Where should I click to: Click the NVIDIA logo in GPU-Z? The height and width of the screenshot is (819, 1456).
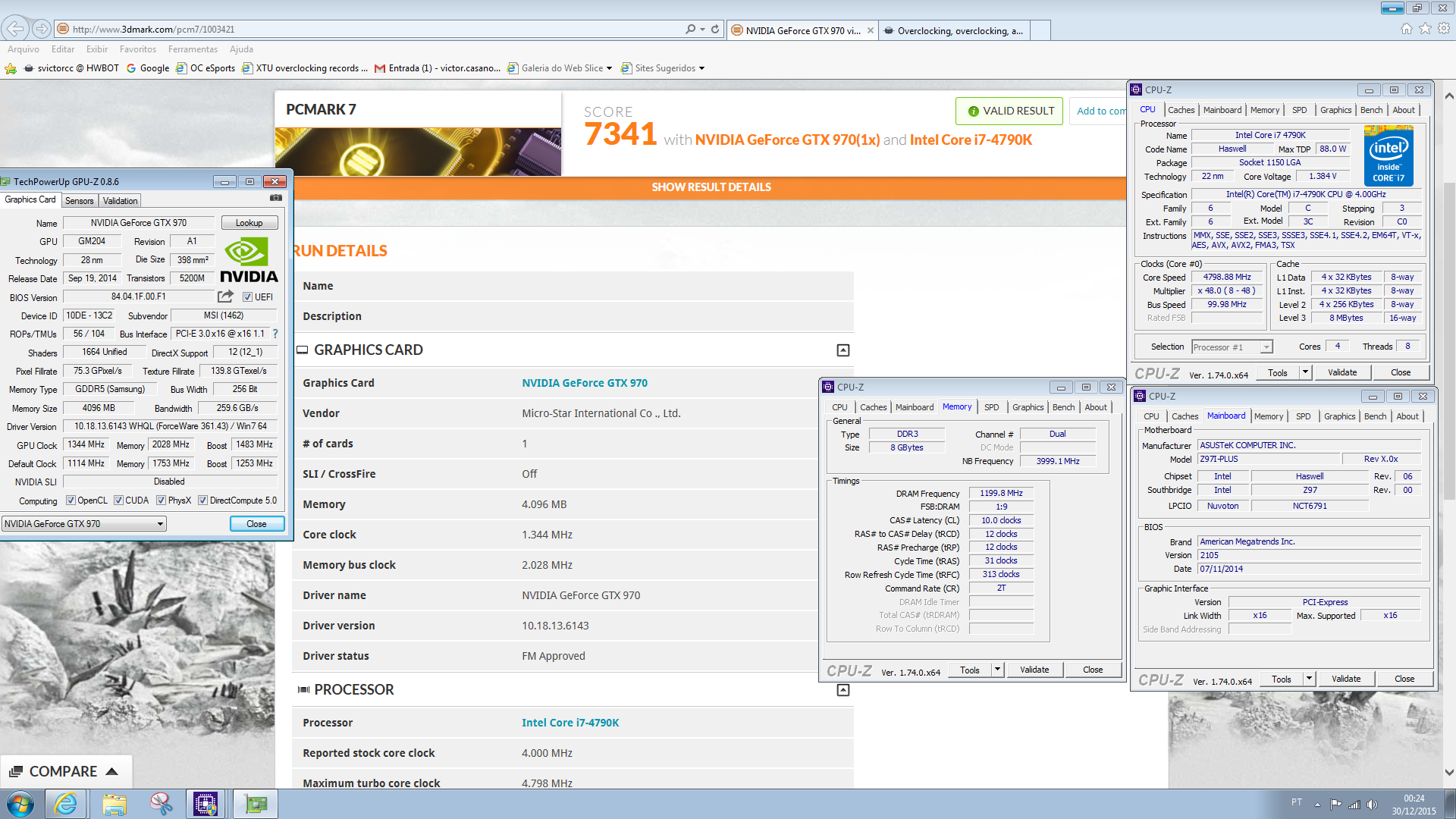click(249, 260)
